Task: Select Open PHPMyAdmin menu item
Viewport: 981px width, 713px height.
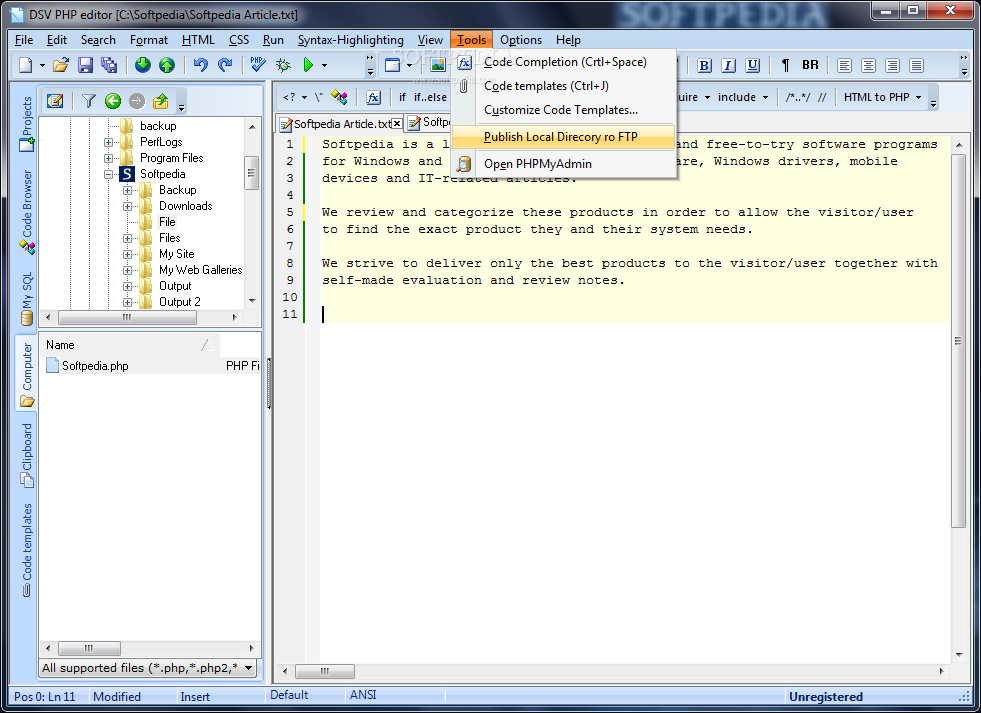Action: 563,164
